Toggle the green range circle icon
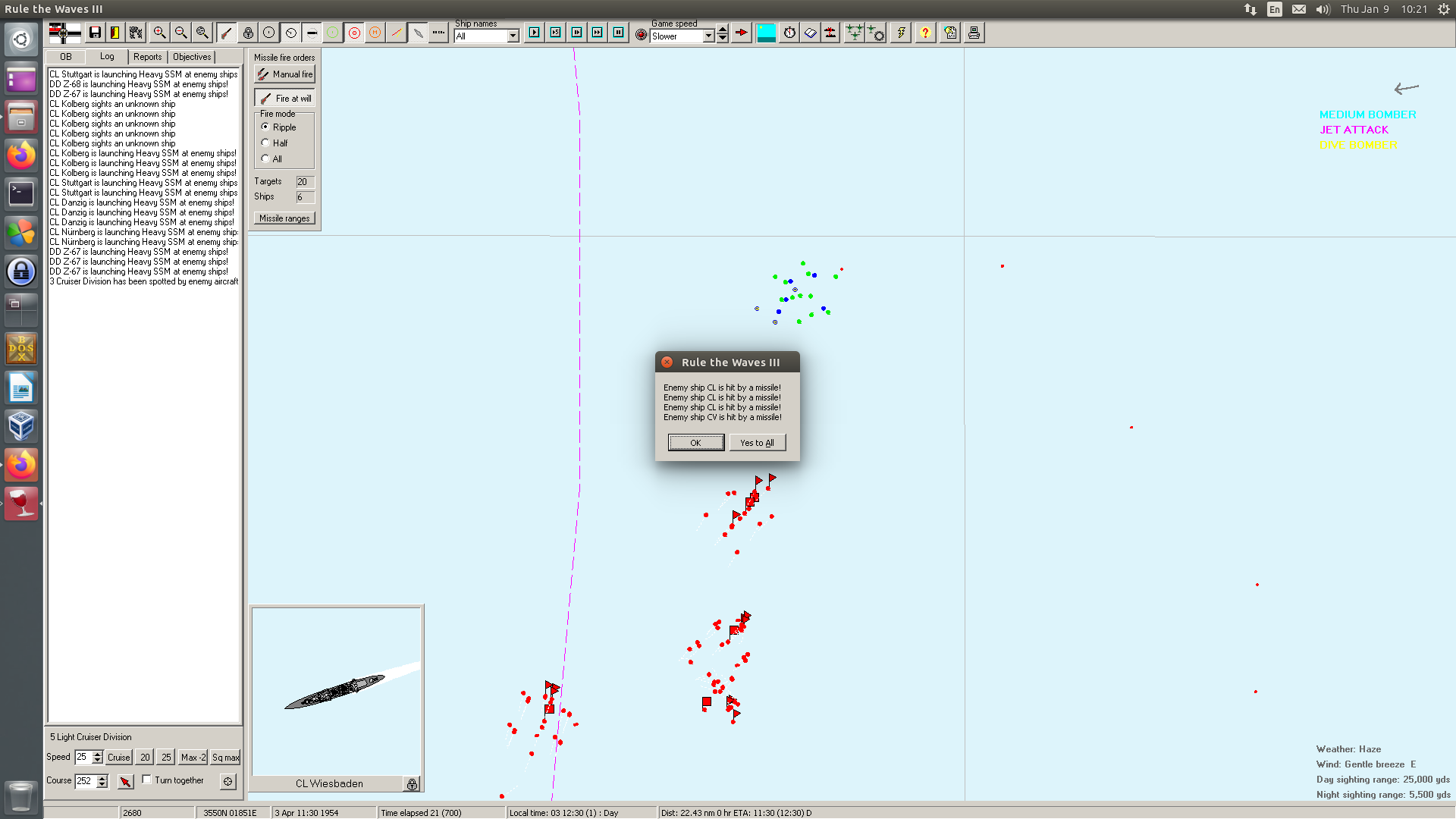Screen dimensions: 1456x819 point(333,33)
